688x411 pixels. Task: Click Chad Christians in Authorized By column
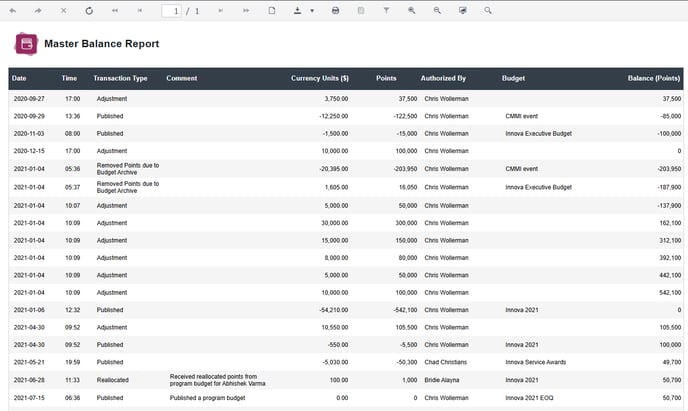click(x=446, y=362)
